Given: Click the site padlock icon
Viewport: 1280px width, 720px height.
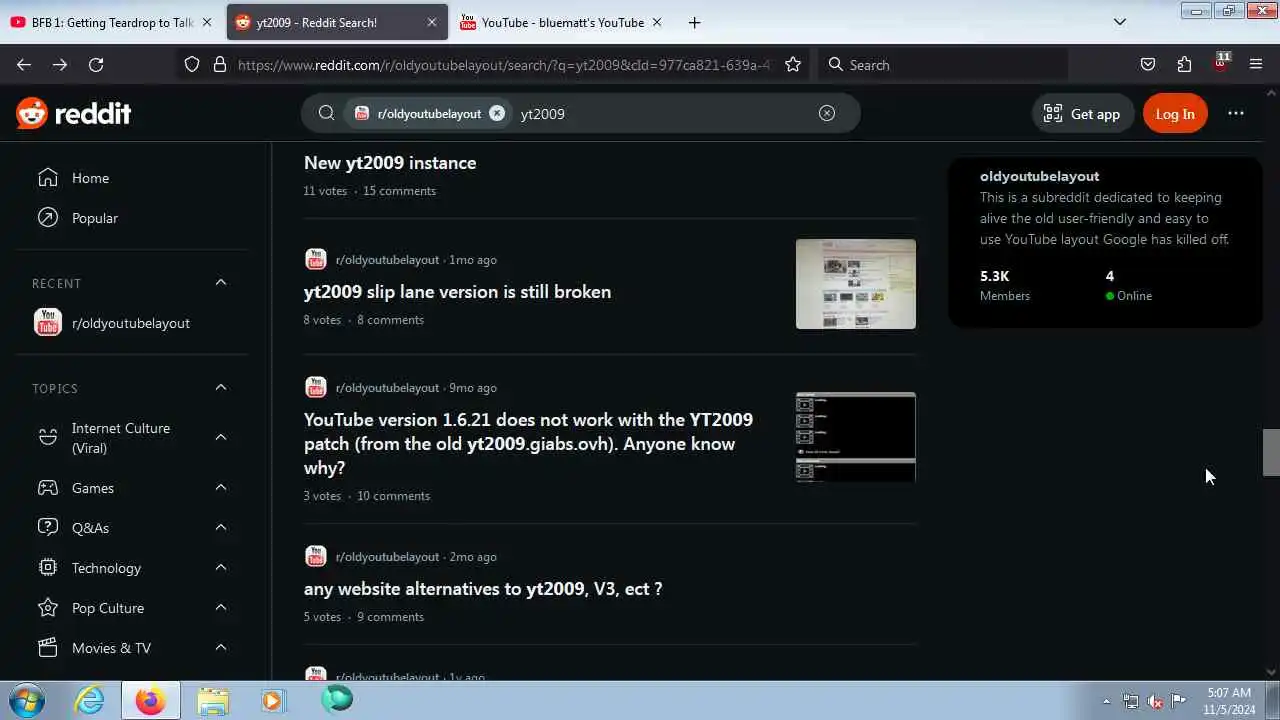Looking at the screenshot, I should click(x=220, y=65).
